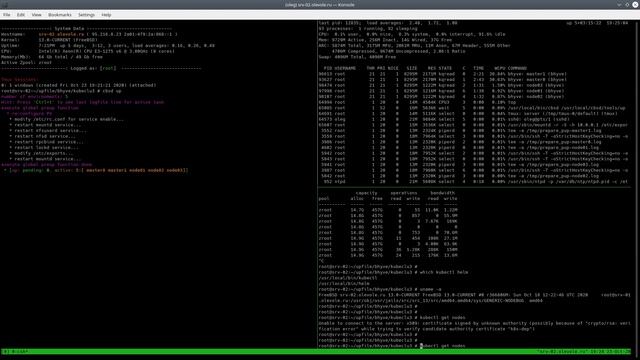The height and width of the screenshot is (360, 640).
Task: Click the Konsole app icon in title bar
Action: click(4, 4)
